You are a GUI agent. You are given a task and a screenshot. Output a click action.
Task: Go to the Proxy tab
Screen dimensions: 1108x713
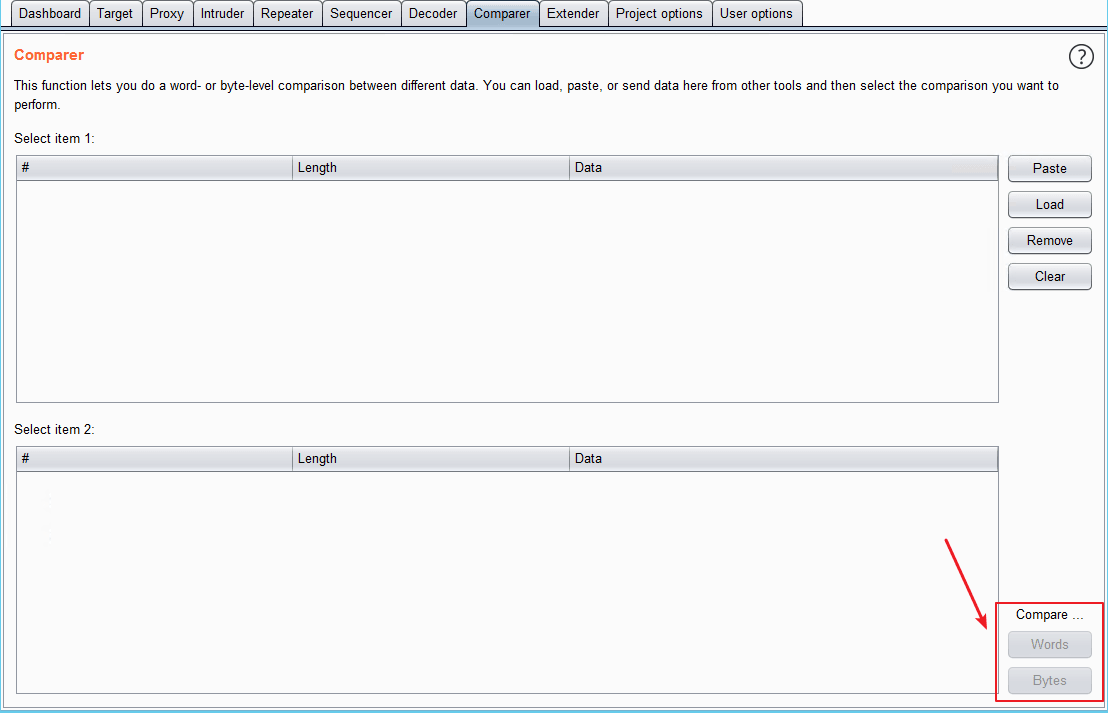167,13
